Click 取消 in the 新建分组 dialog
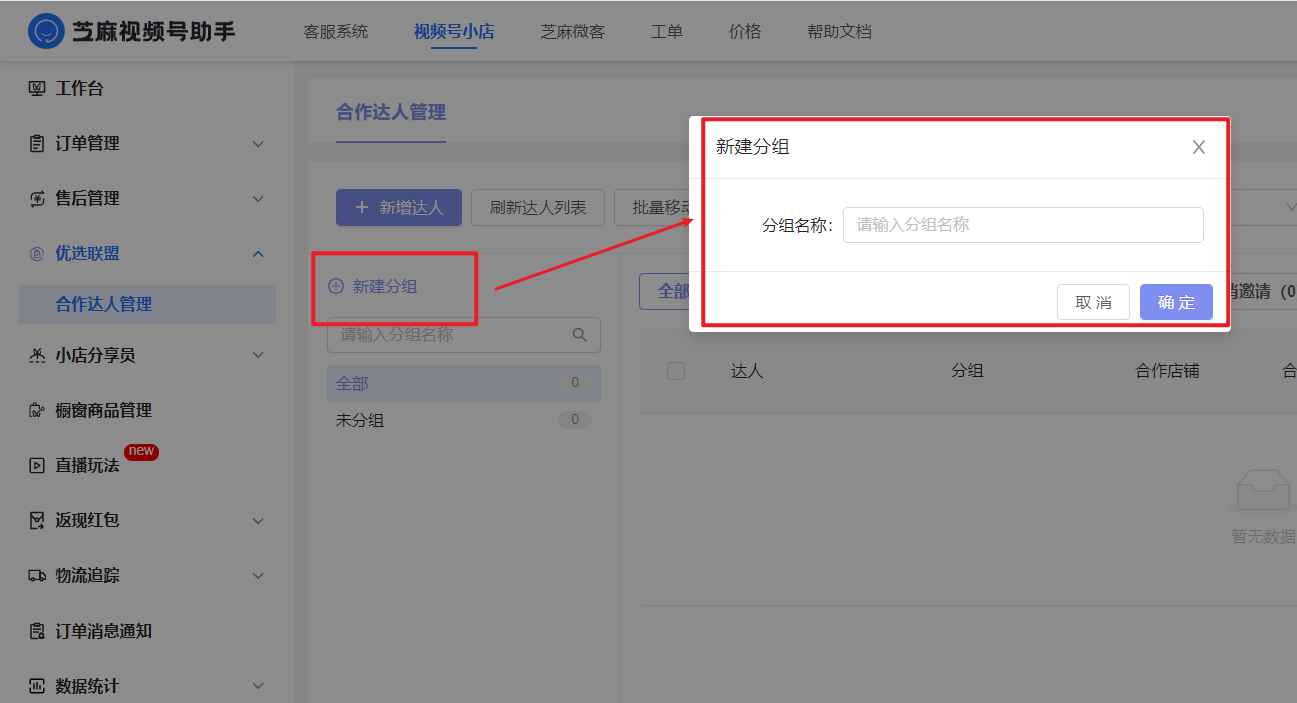 (1093, 302)
